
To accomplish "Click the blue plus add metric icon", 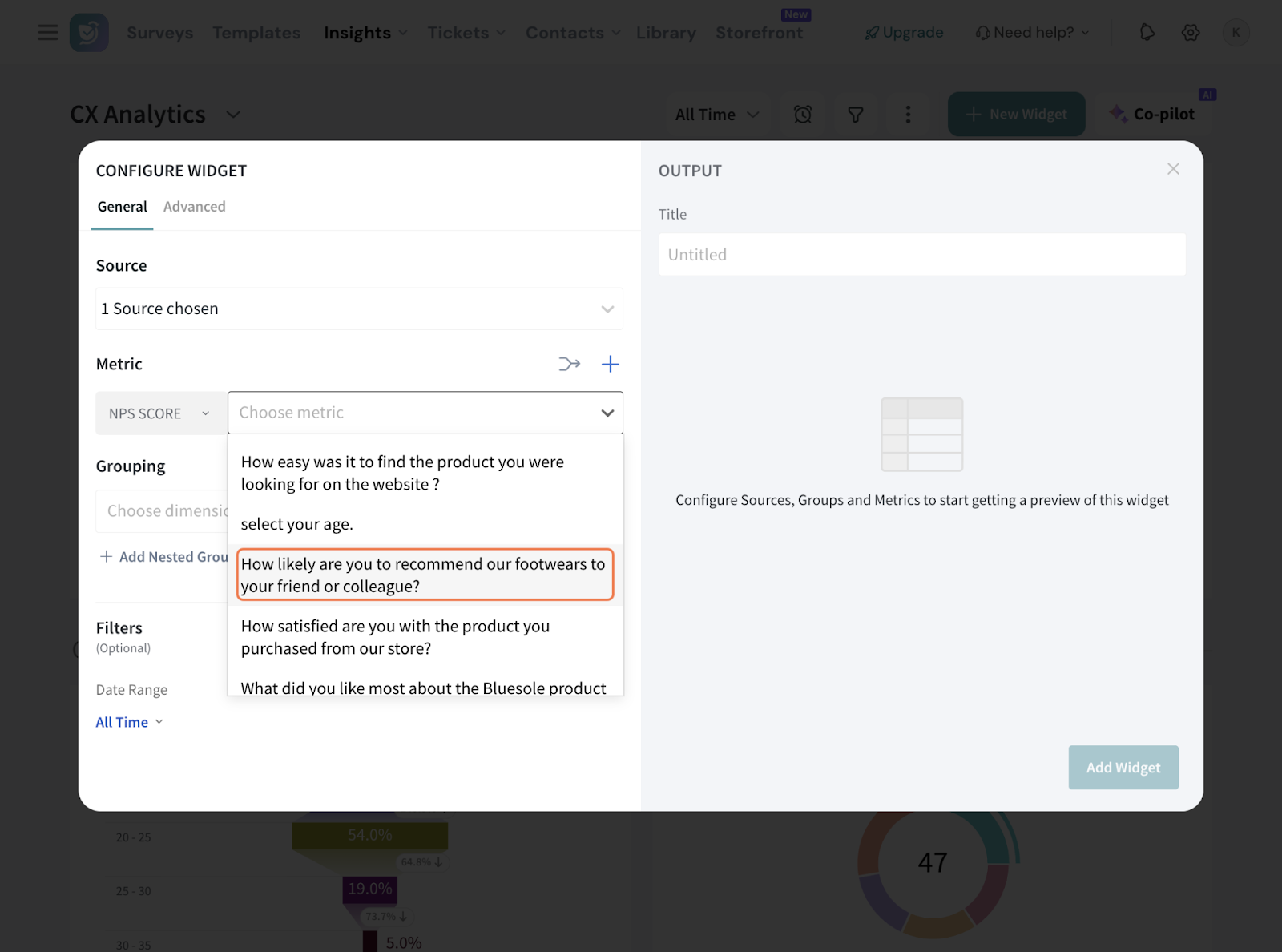I will 610,365.
